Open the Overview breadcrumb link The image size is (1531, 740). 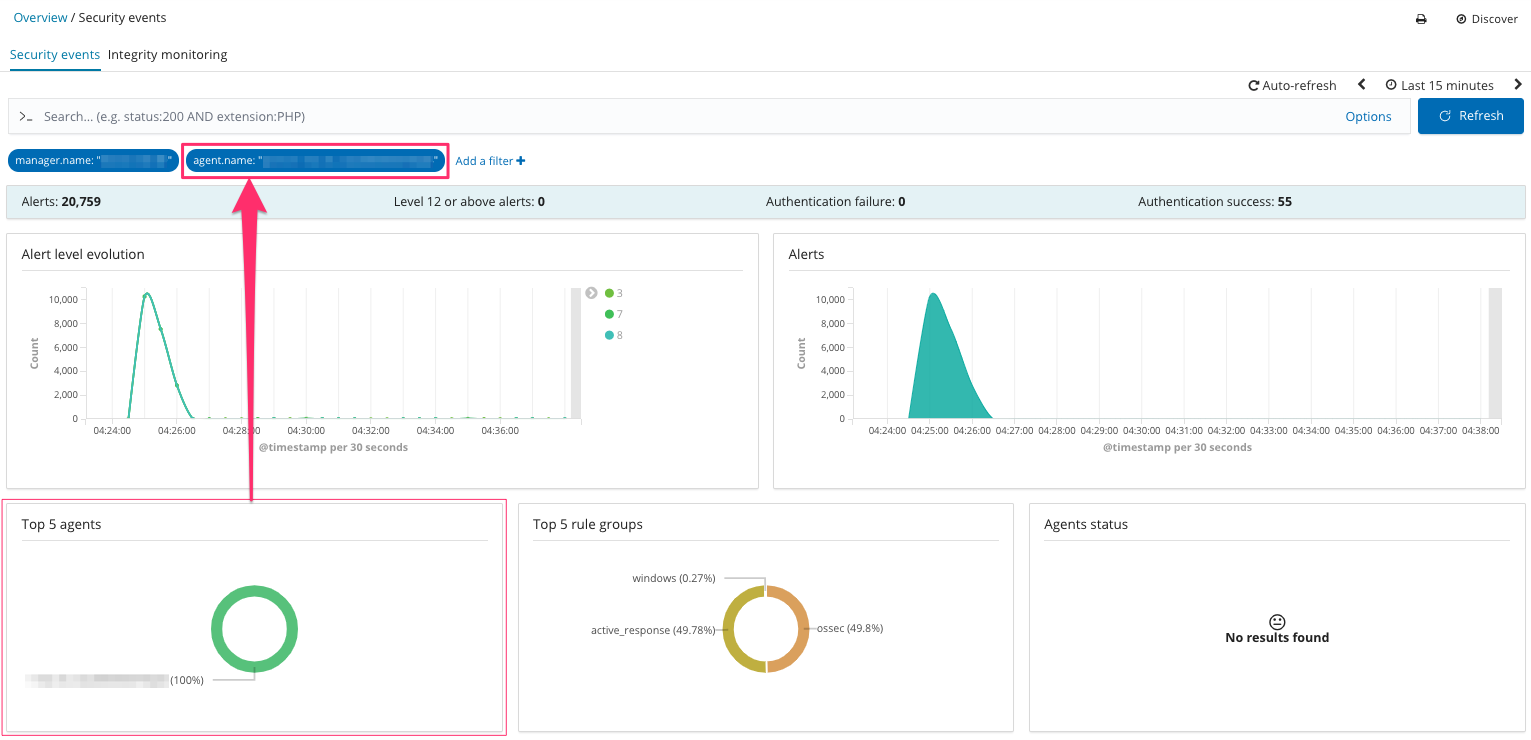point(40,18)
